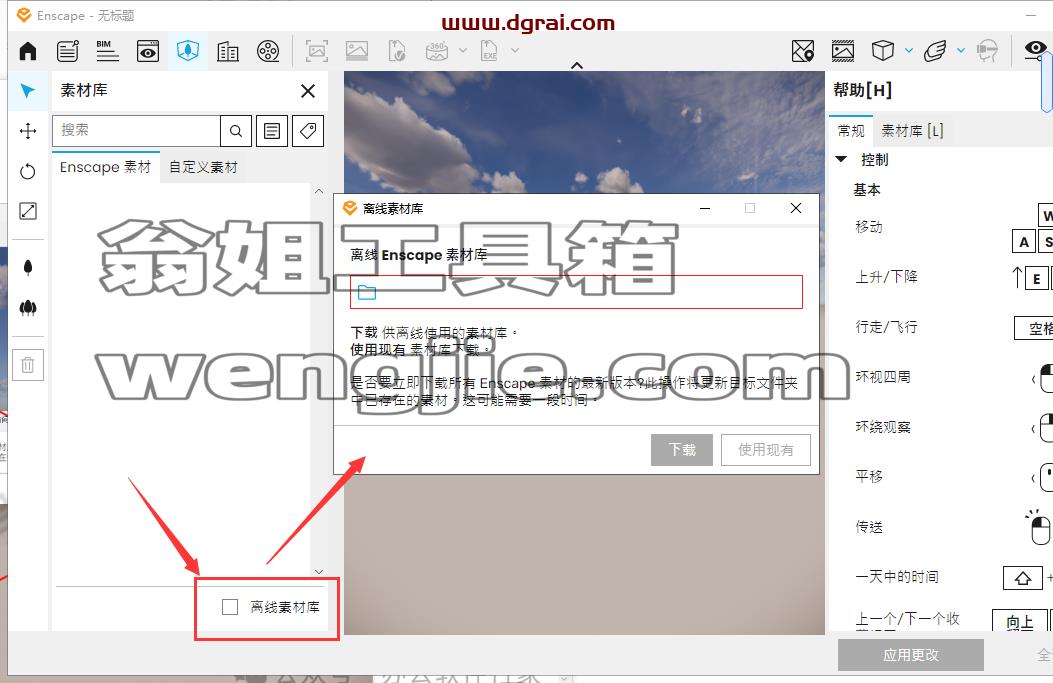Click the EXE standalone export icon
The image size is (1053, 683).
489,51
